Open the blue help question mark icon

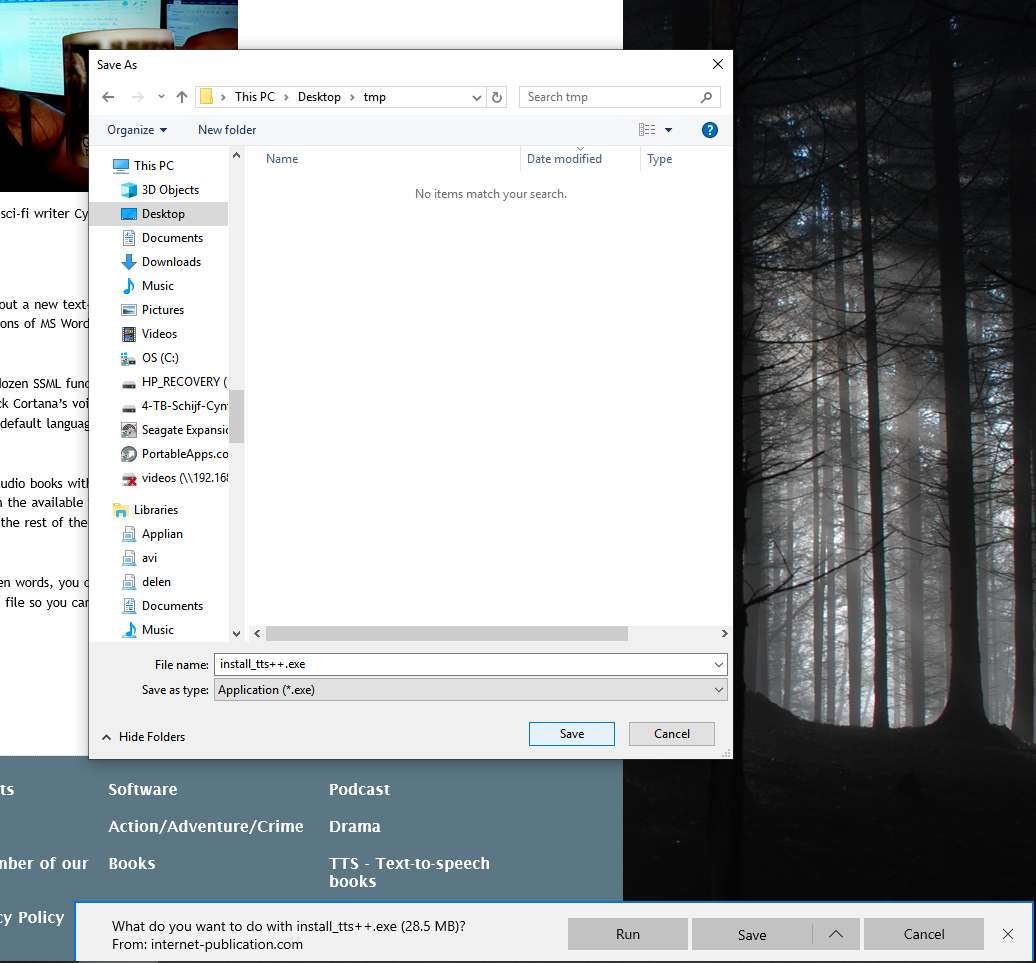click(x=710, y=130)
